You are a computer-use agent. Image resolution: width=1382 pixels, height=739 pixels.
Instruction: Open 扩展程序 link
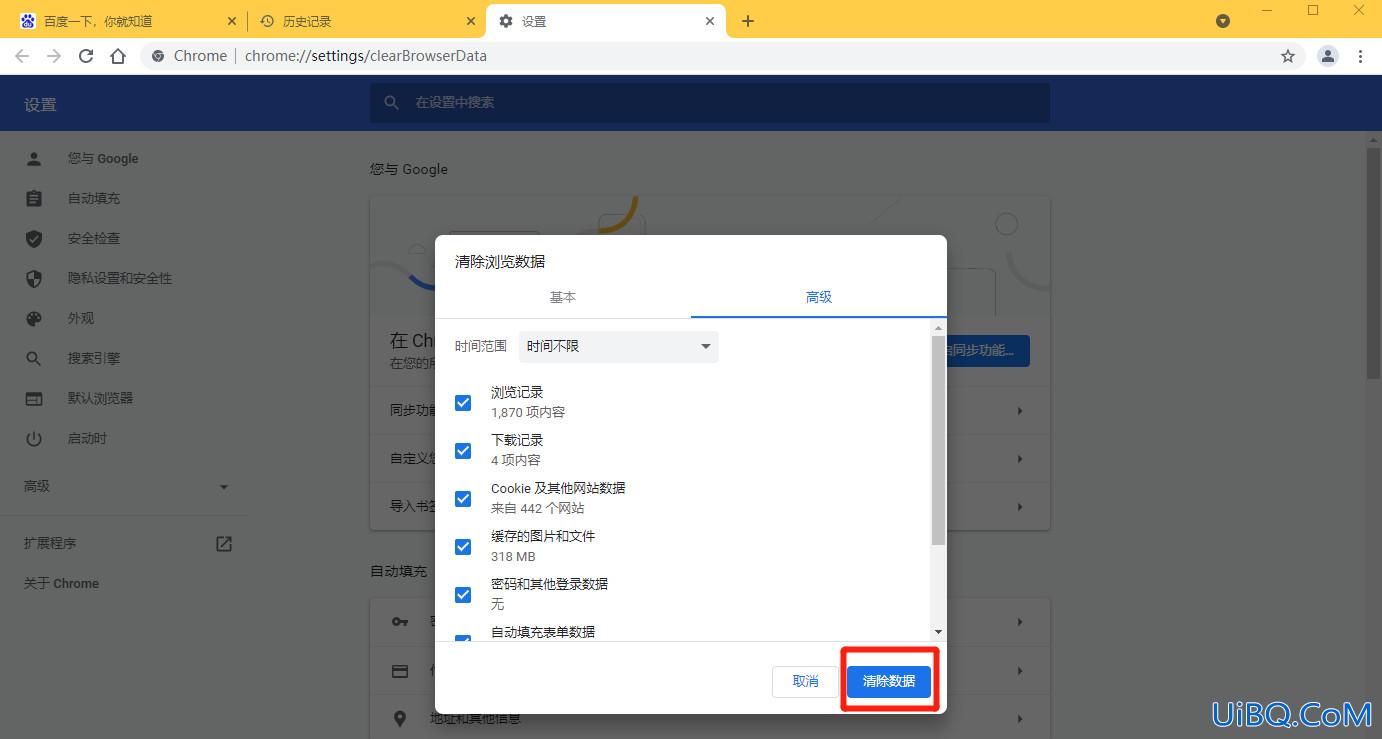coord(50,543)
